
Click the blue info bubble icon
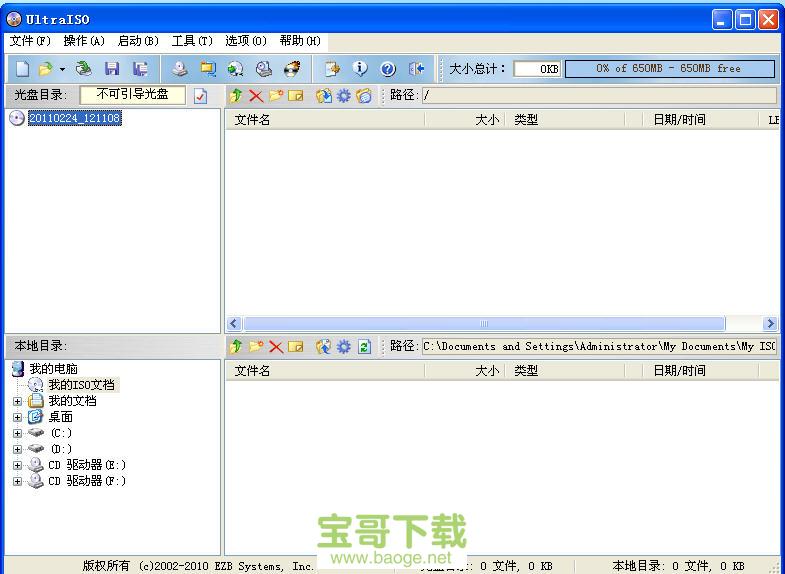tap(360, 69)
